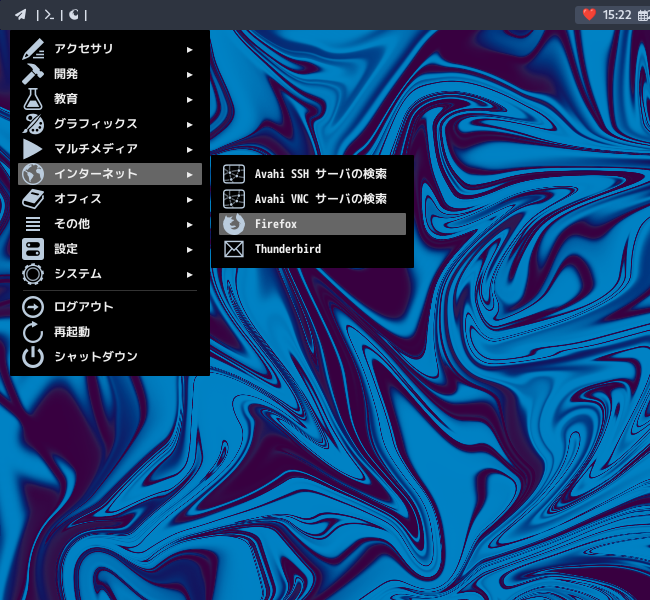Click the インターネット globe icon
Viewport: 650px width, 600px height.
pos(33,174)
